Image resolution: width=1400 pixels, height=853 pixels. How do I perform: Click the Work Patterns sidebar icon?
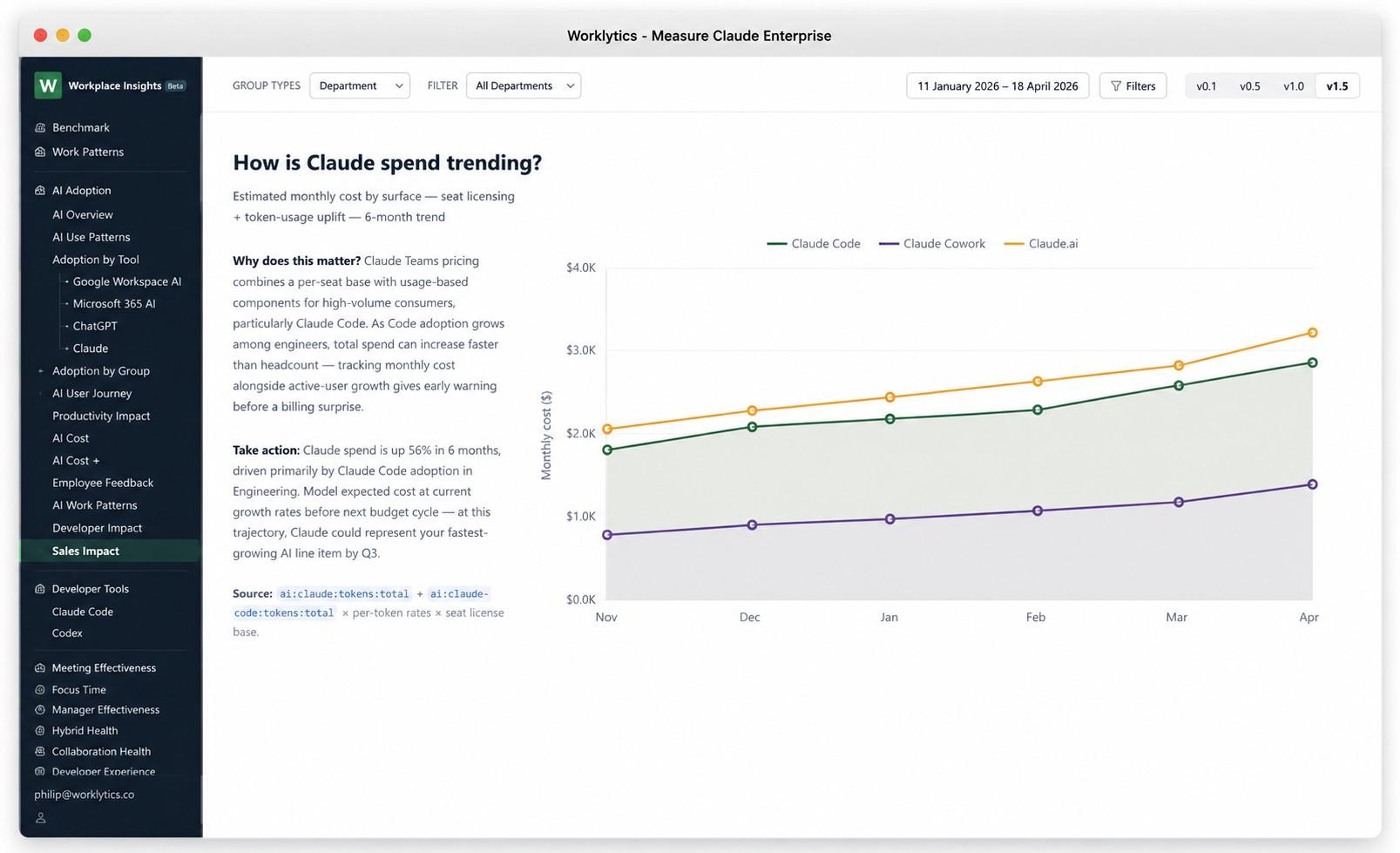click(x=40, y=152)
